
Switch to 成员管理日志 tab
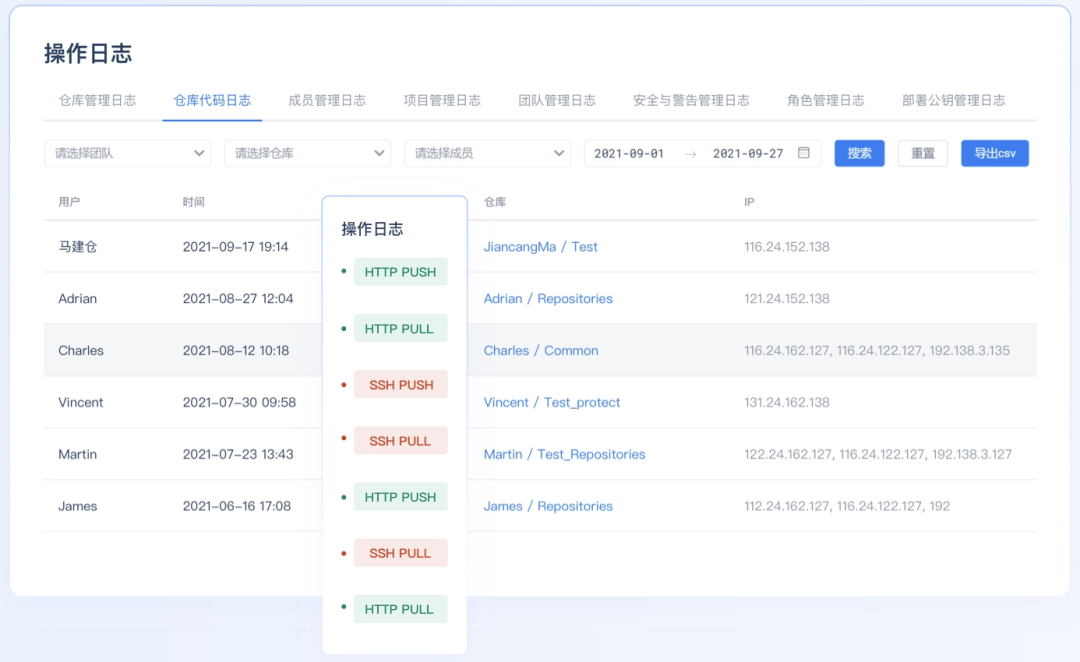(327, 101)
